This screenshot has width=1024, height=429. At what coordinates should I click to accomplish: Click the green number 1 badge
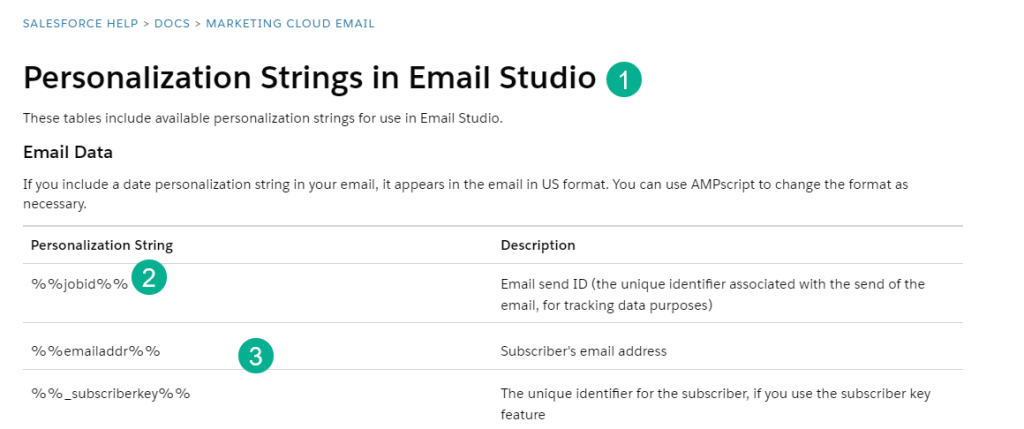tap(624, 80)
